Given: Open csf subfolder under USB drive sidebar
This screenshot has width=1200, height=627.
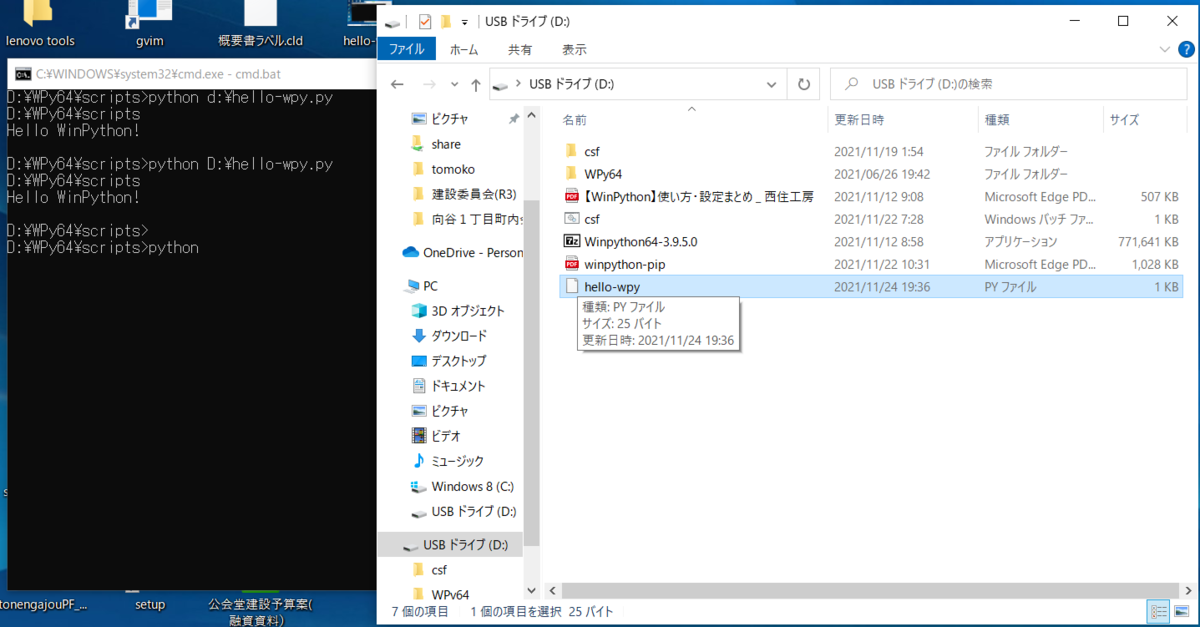Looking at the screenshot, I should (x=439, y=569).
